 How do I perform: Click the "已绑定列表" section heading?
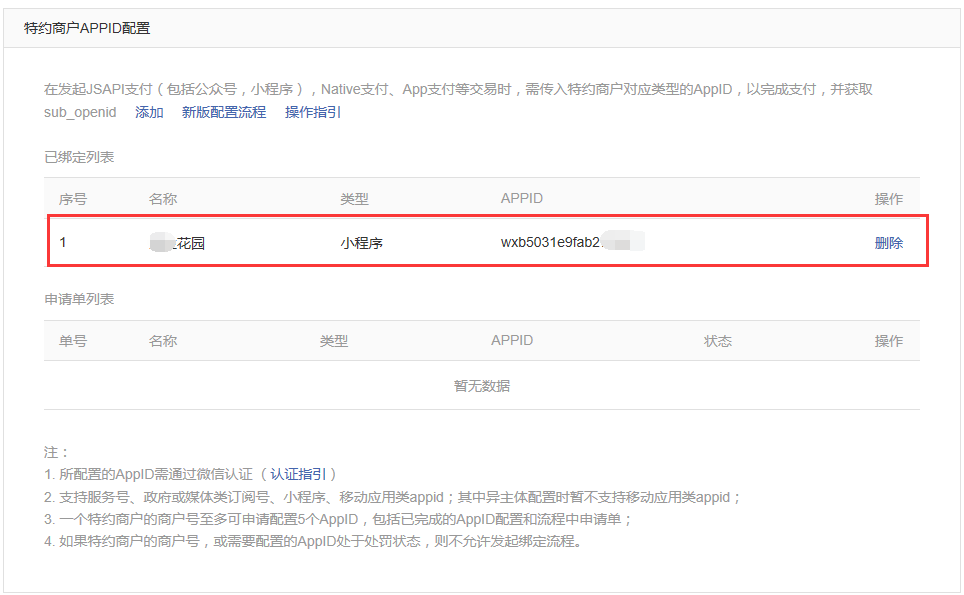[79, 157]
